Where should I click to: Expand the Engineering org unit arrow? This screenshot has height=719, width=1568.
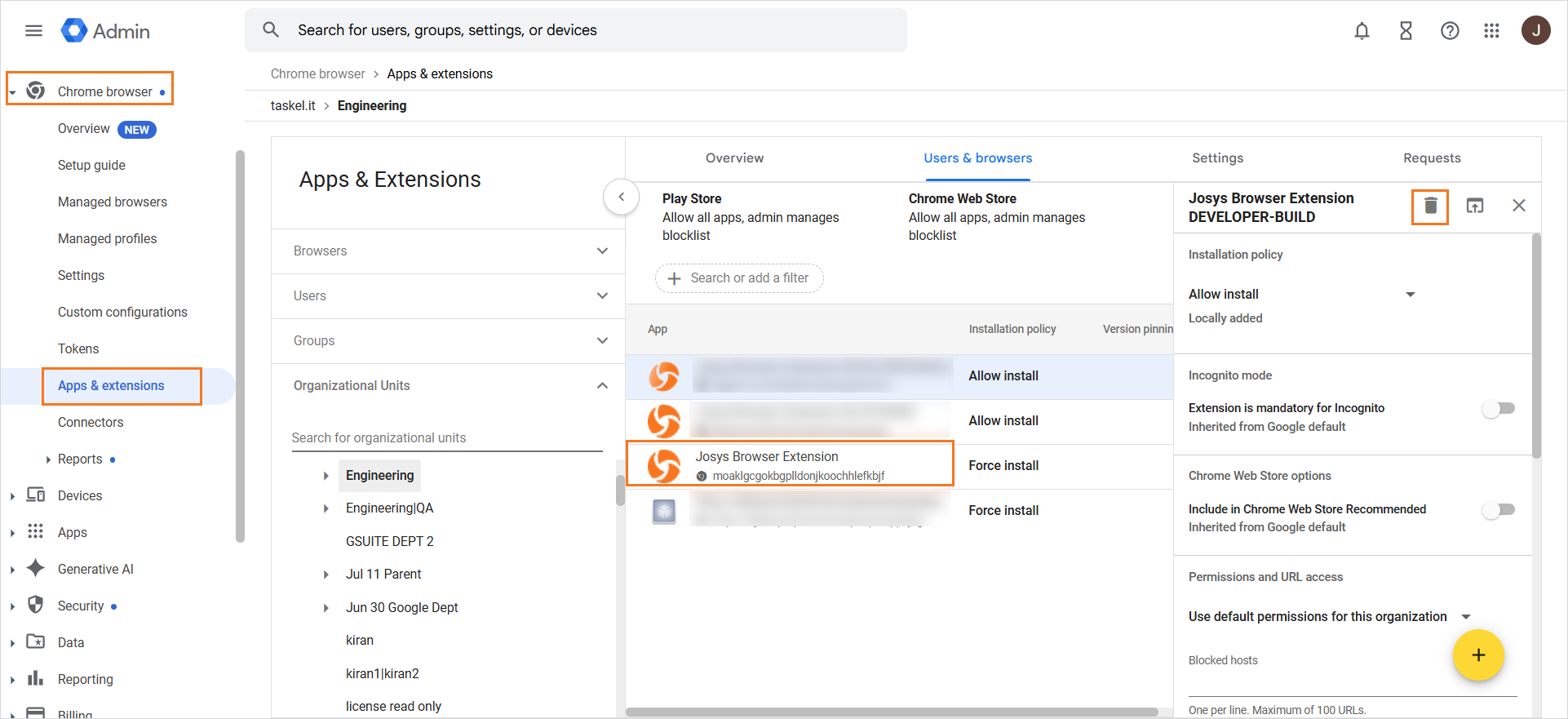[x=326, y=476]
